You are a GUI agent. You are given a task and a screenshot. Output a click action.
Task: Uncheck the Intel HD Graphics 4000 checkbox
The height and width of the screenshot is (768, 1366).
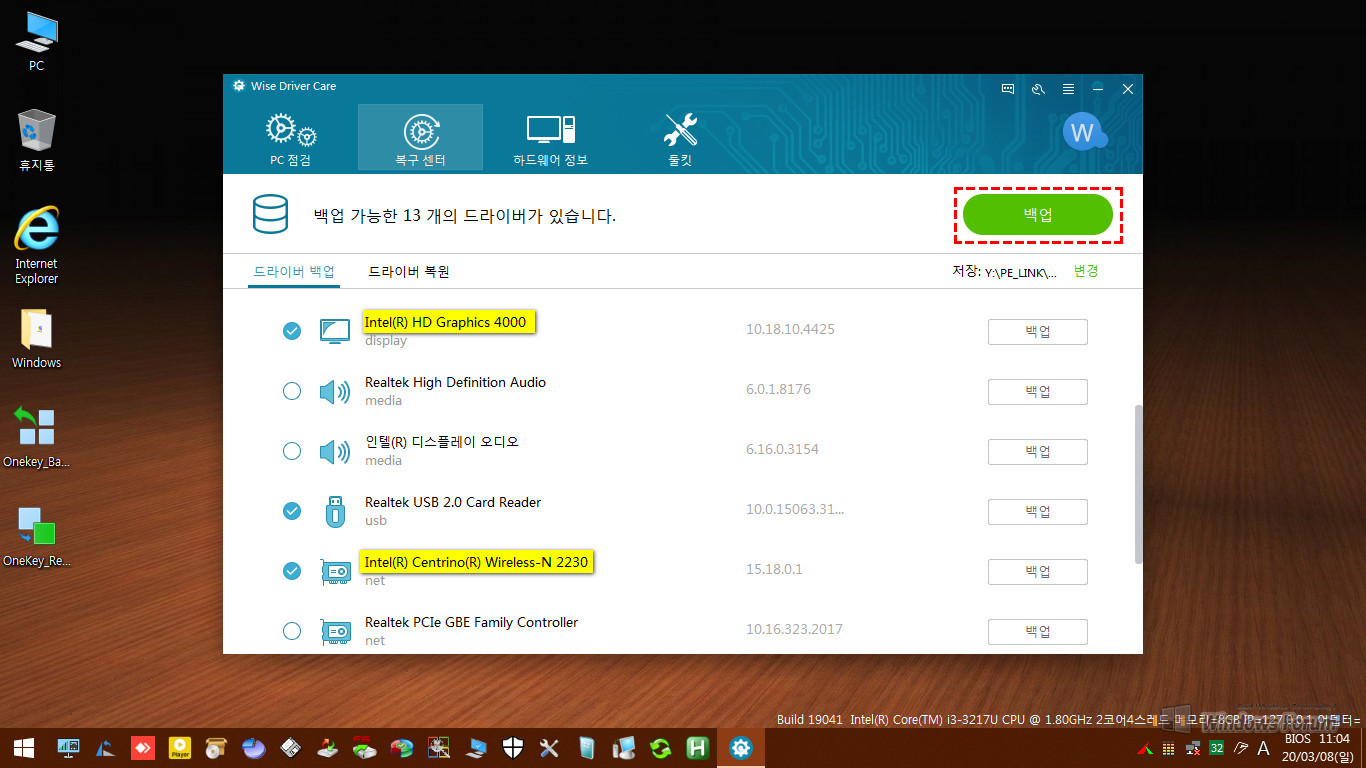(x=292, y=331)
